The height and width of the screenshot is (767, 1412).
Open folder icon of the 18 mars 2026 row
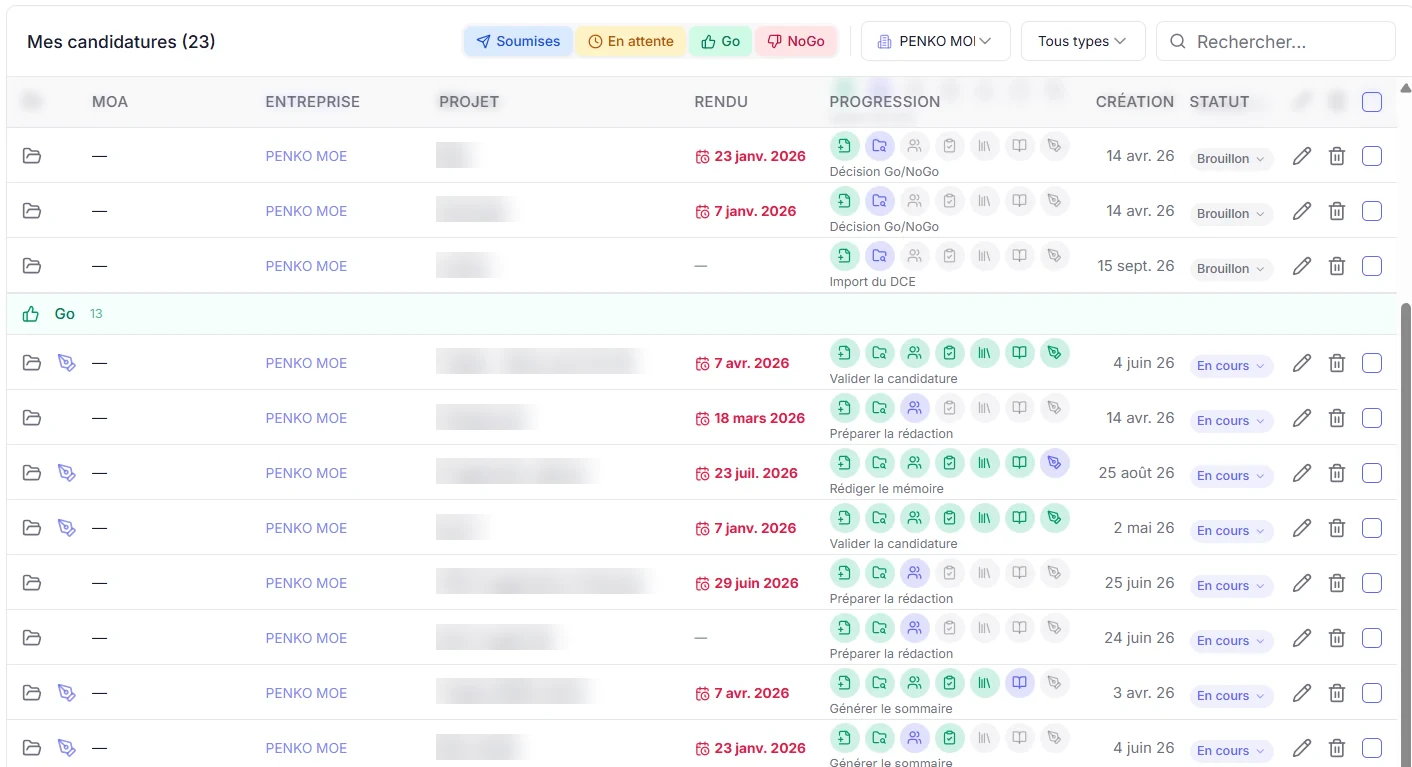(x=32, y=418)
